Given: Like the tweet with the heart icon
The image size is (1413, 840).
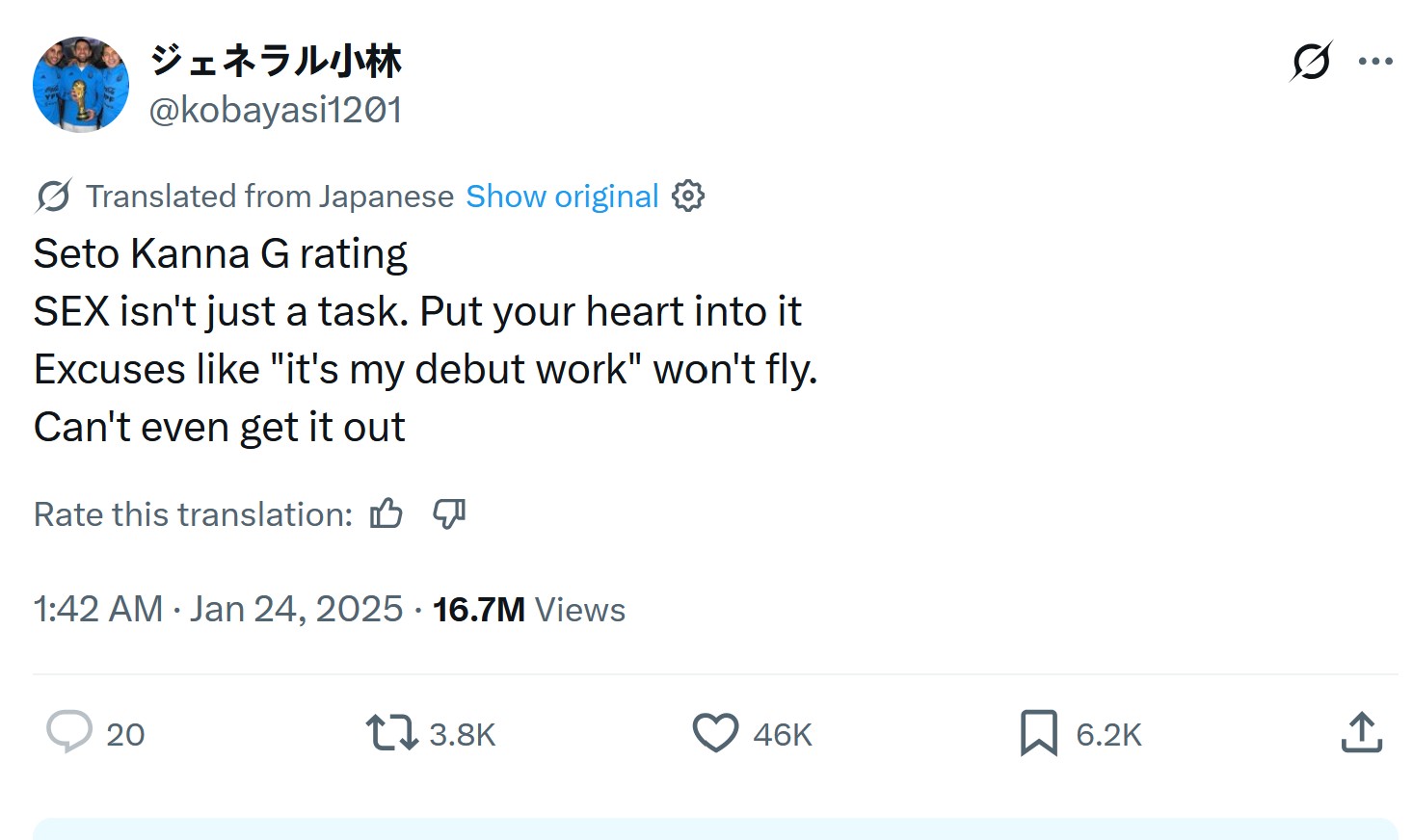Looking at the screenshot, I should (x=715, y=733).
